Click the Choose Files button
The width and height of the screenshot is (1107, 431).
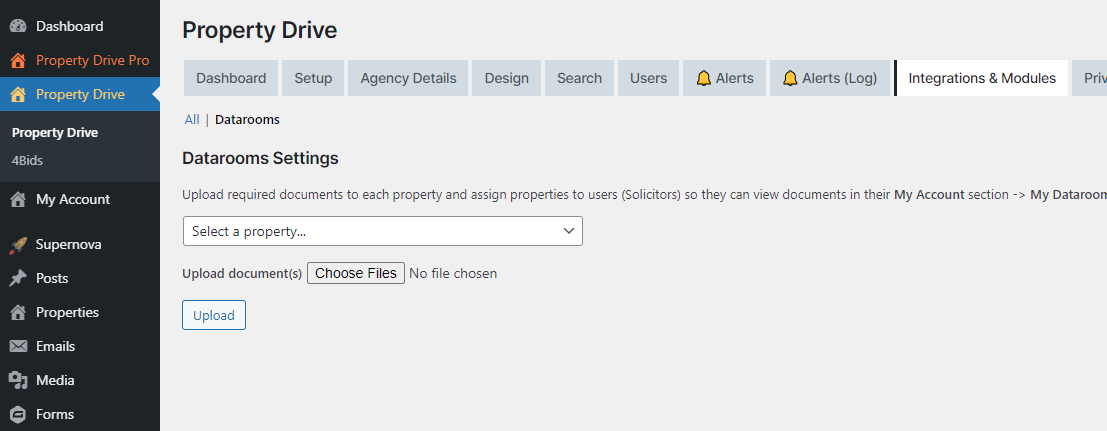pos(356,273)
